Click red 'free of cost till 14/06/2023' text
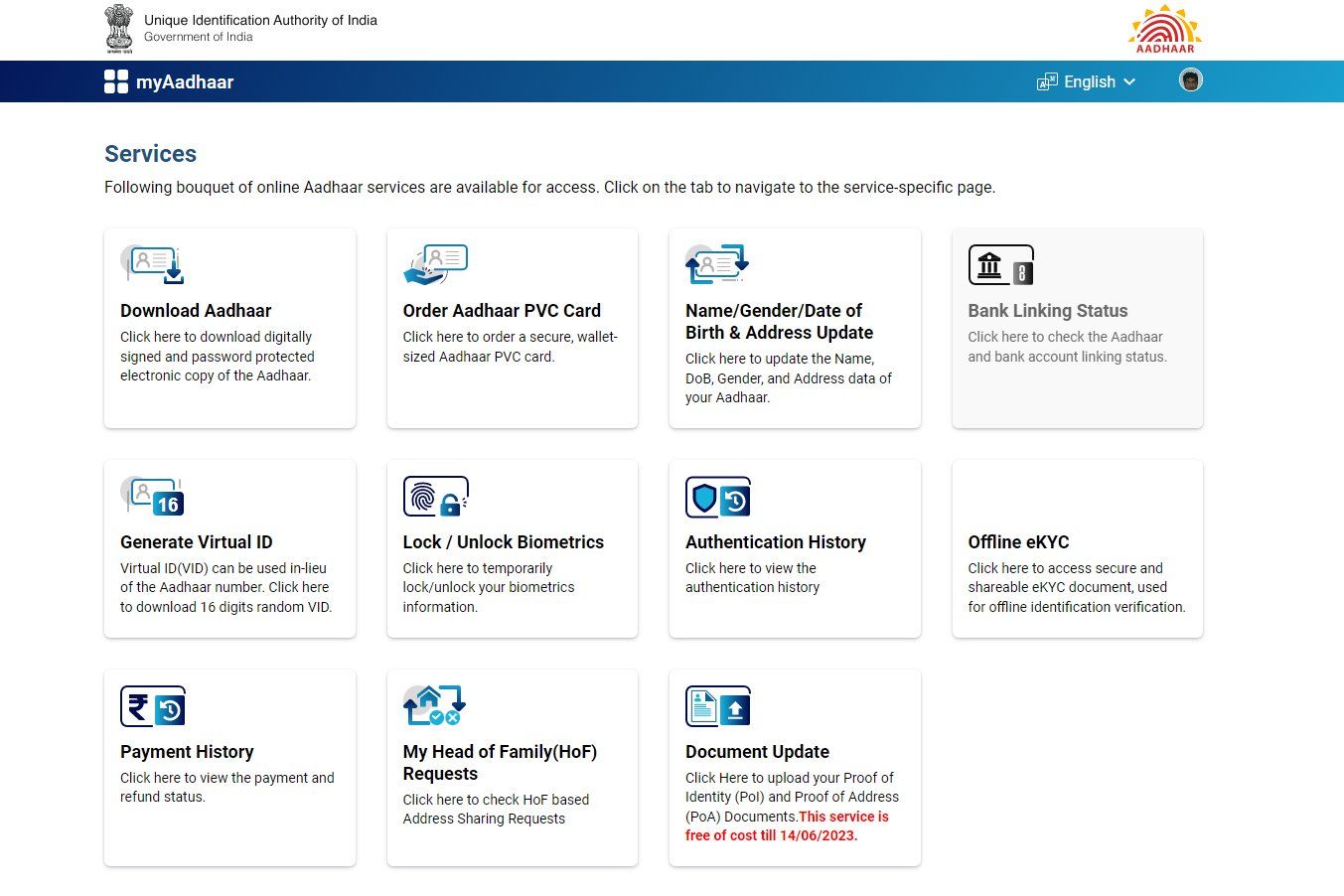Viewport: 1344px width, 896px height. (x=787, y=826)
